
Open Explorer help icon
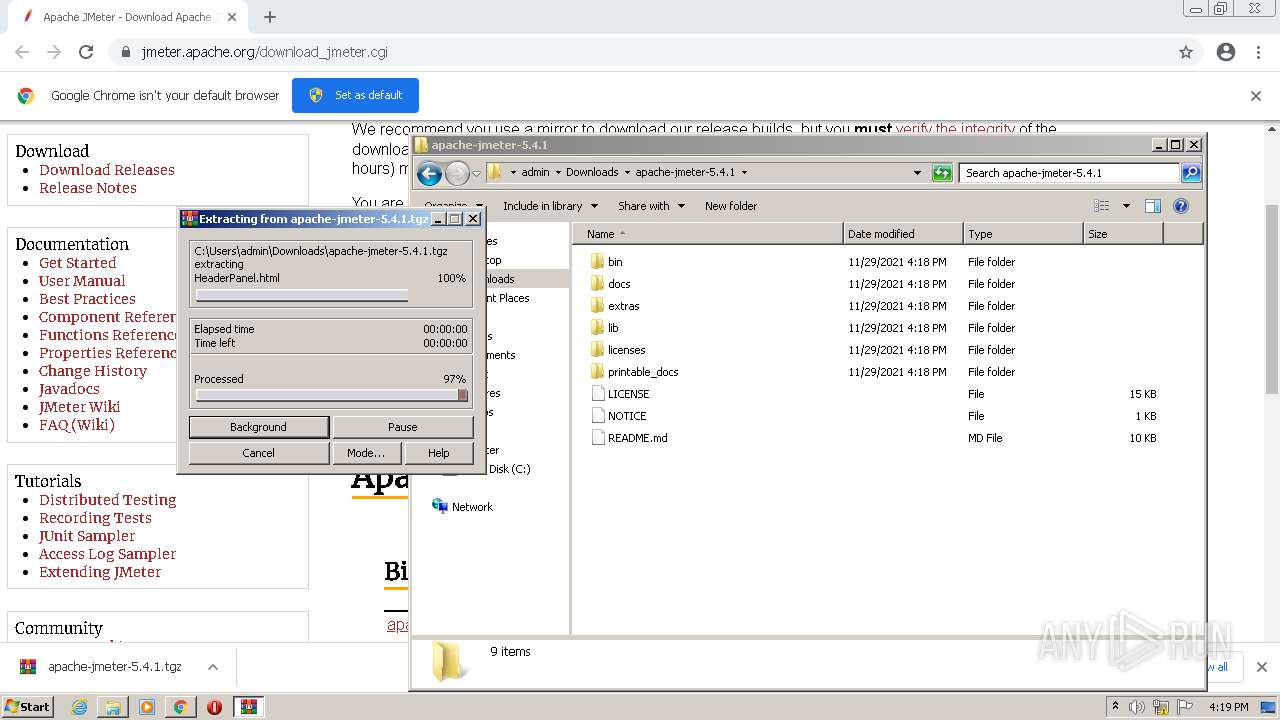(x=1181, y=206)
